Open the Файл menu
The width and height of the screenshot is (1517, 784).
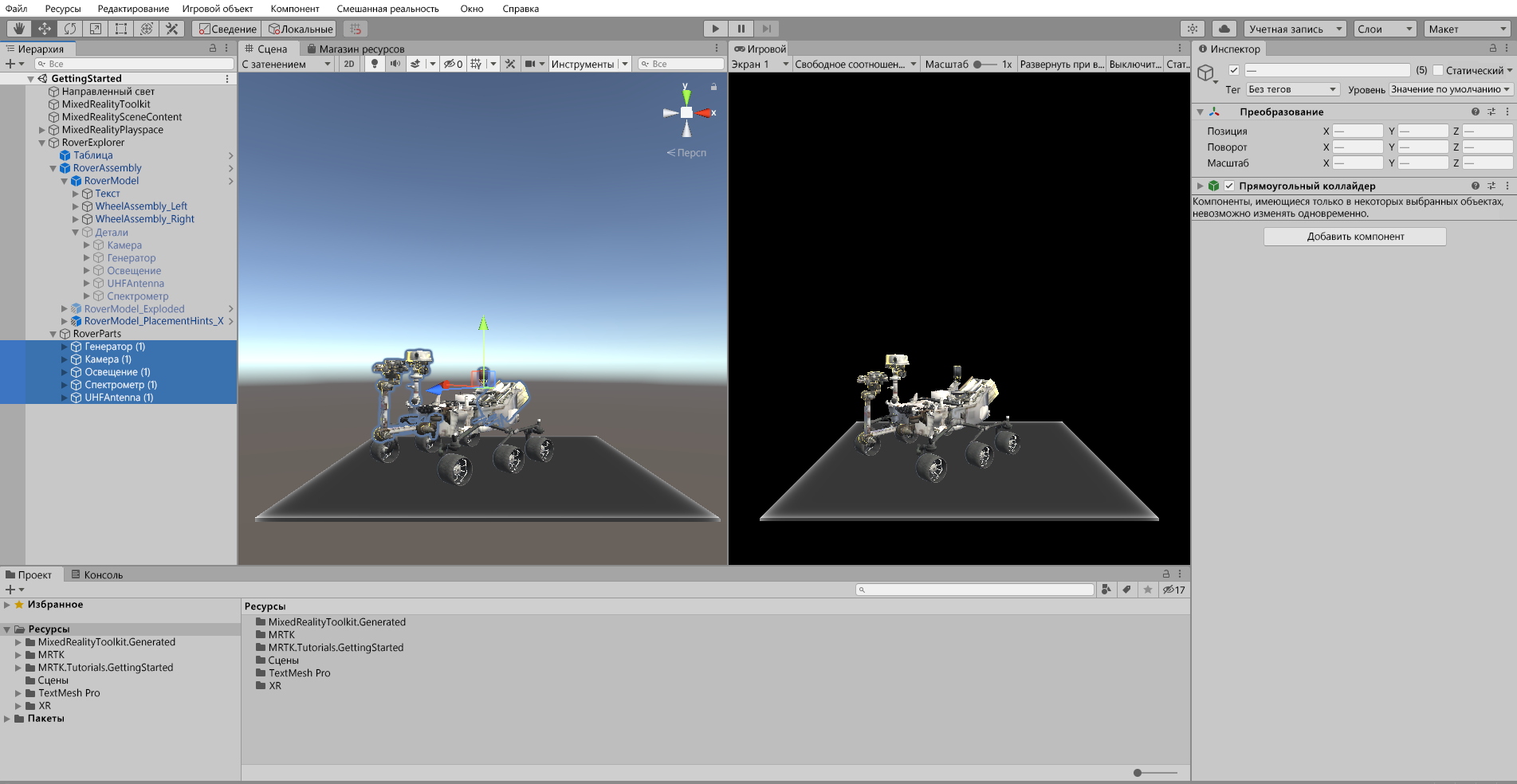16,9
